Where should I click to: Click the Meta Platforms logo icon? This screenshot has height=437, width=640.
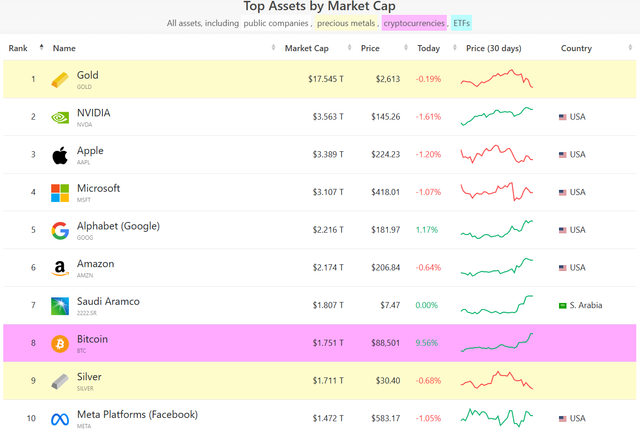click(x=60, y=418)
